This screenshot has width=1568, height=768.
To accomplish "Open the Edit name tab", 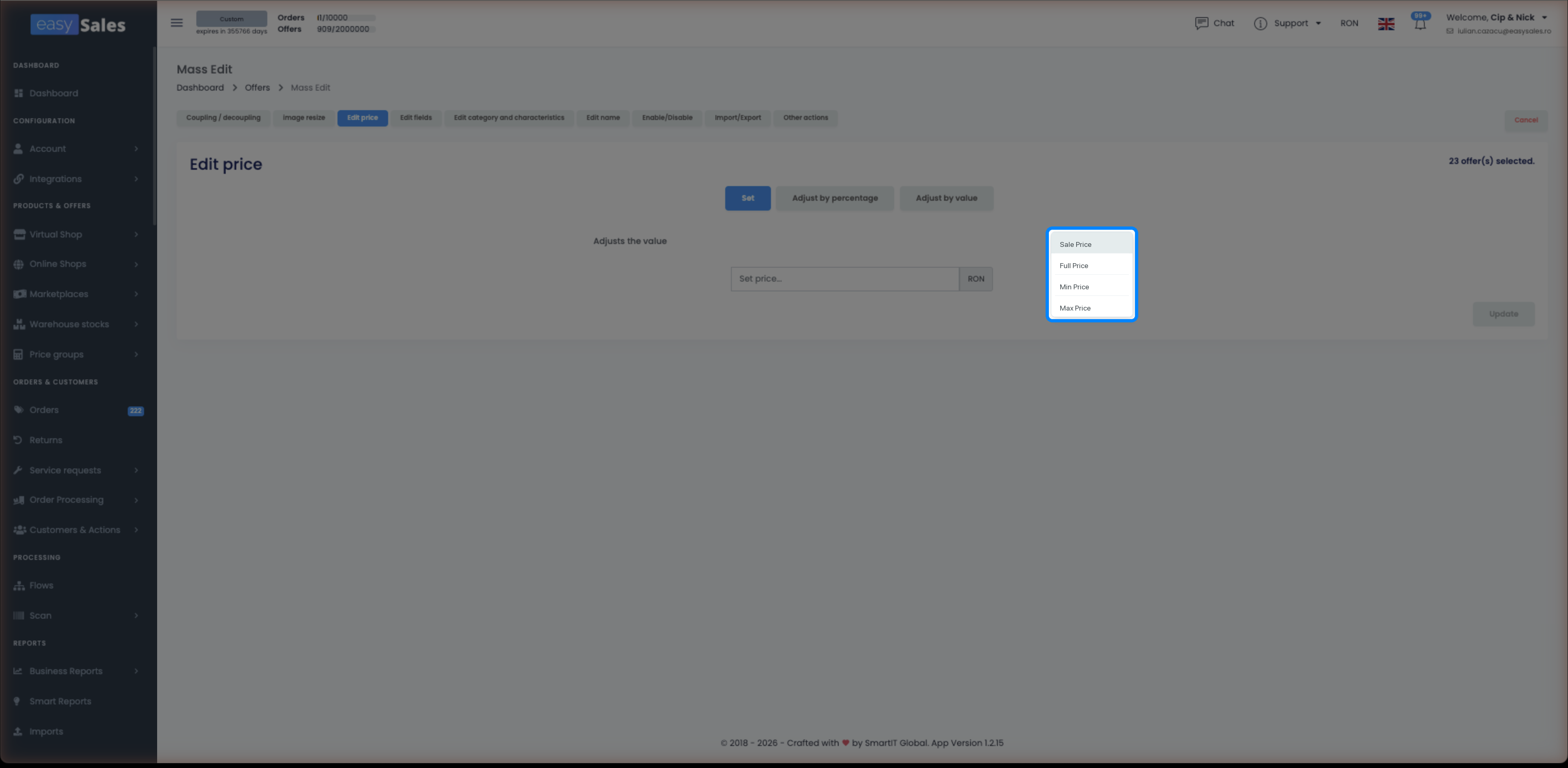I will [x=603, y=118].
